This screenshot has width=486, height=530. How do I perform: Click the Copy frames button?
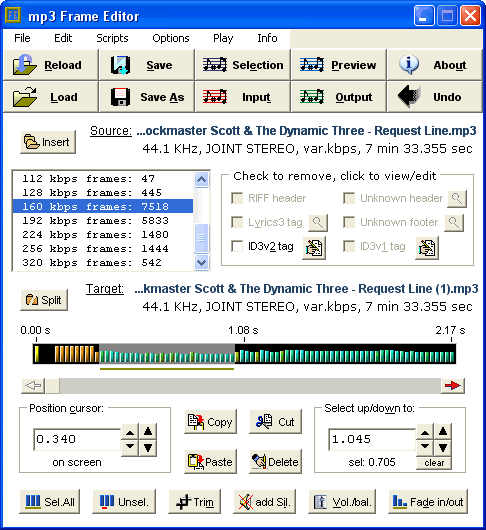[x=211, y=422]
